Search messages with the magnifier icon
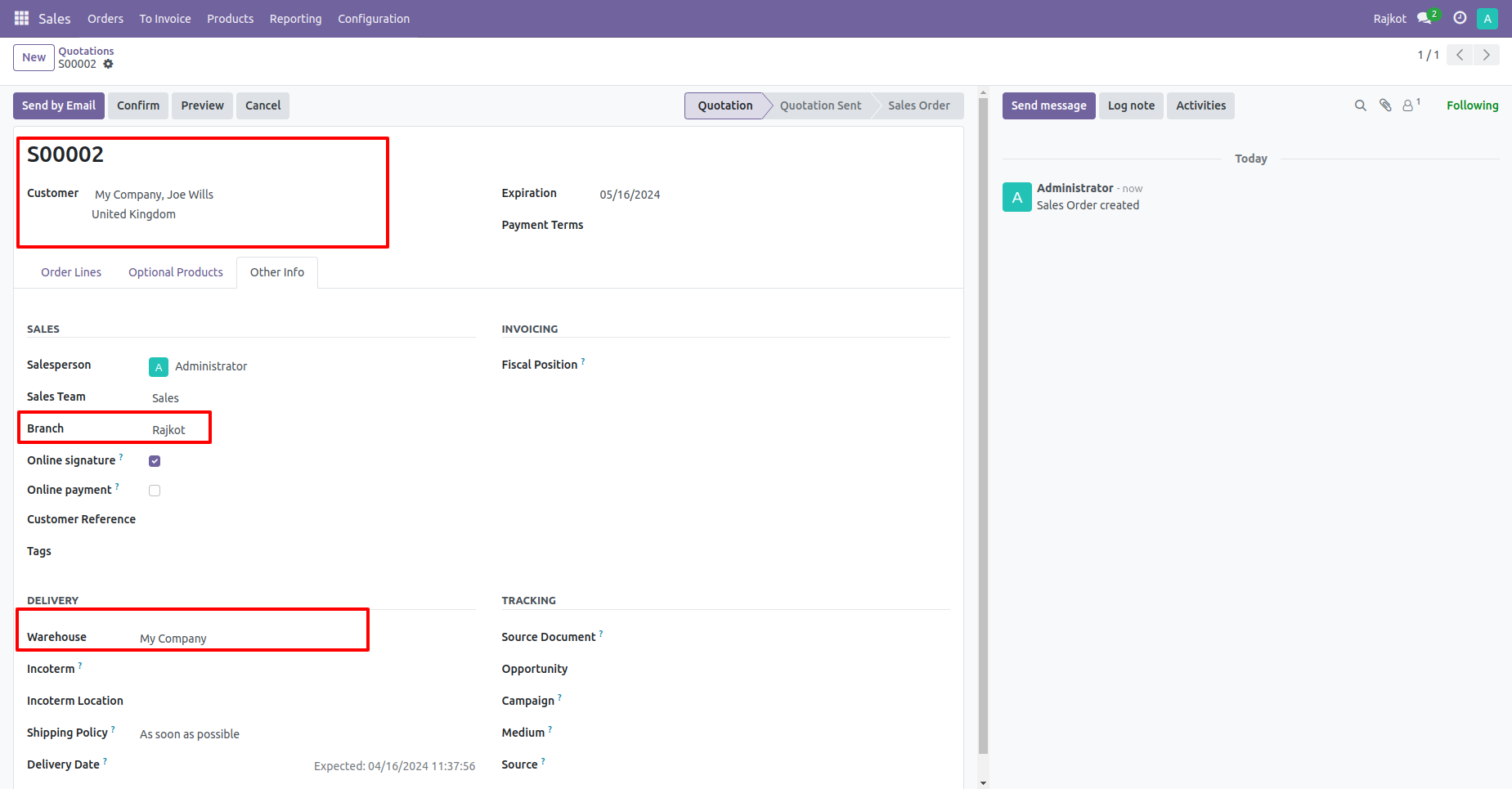 [1360, 105]
